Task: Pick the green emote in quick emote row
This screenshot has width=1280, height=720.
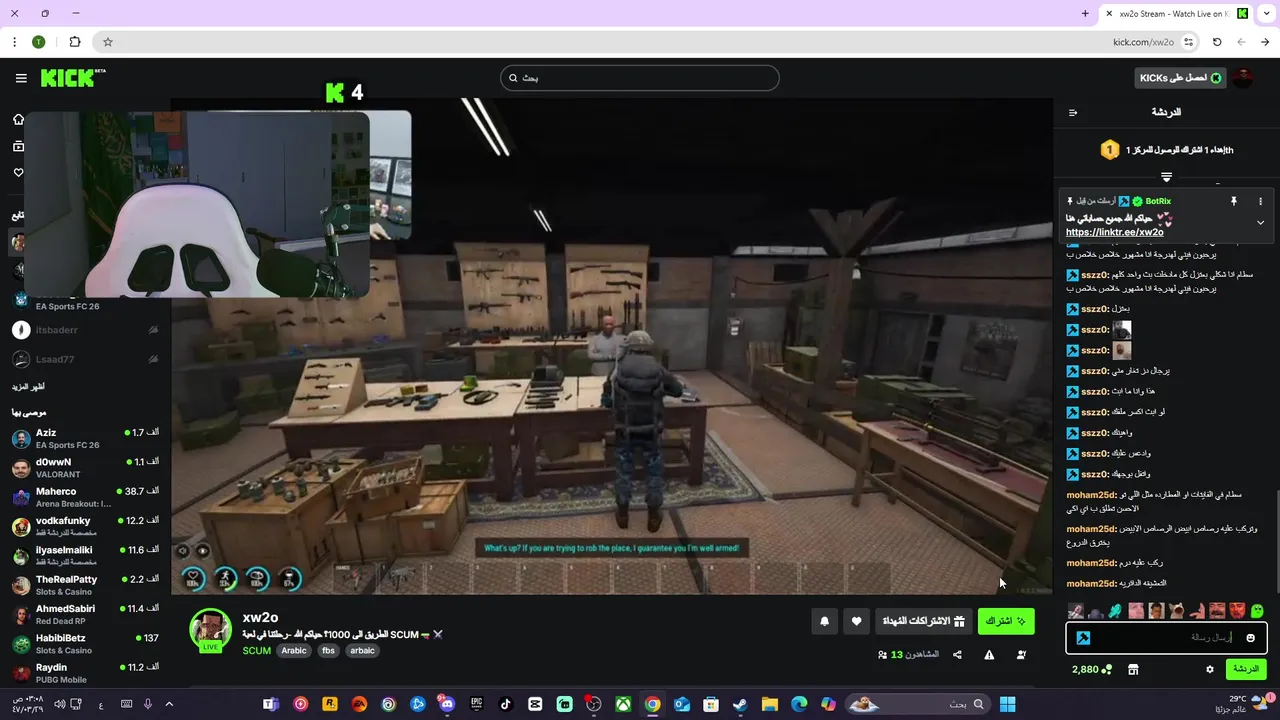Action: [x=1258, y=610]
